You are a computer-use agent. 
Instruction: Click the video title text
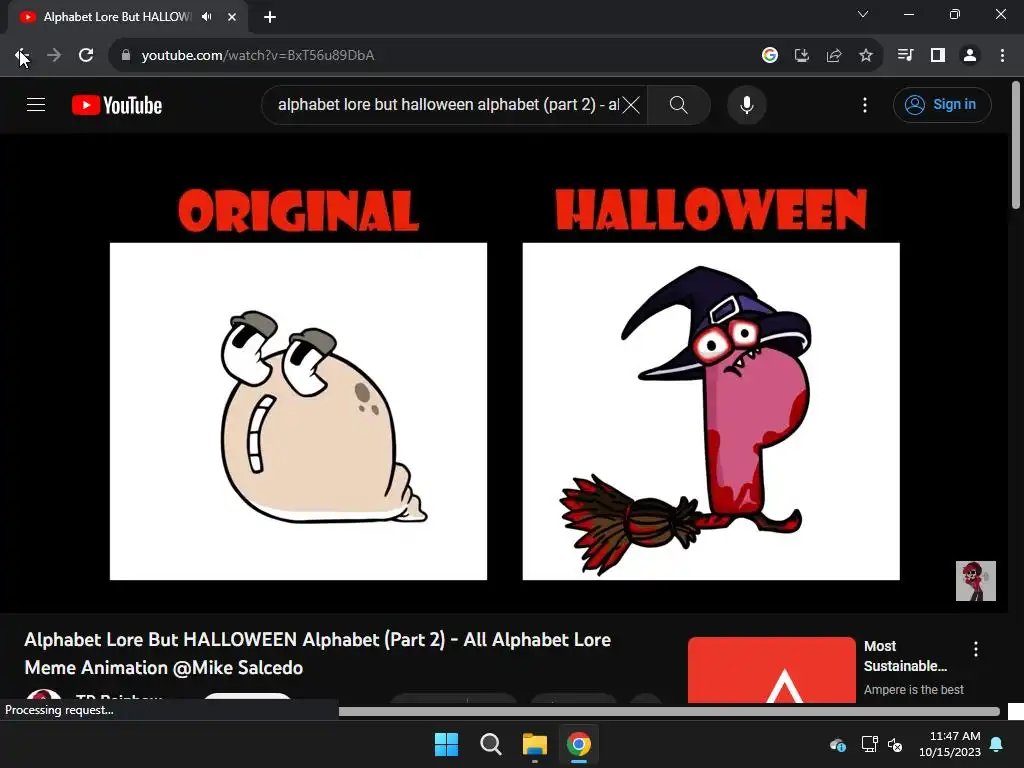(x=317, y=653)
